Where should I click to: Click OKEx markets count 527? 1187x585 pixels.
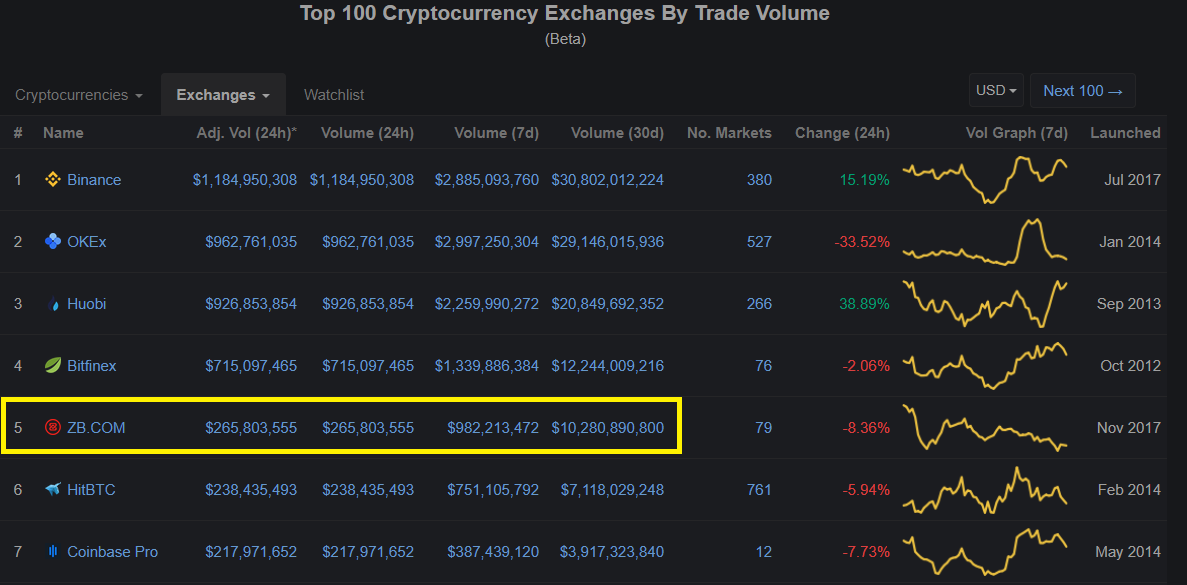(759, 242)
